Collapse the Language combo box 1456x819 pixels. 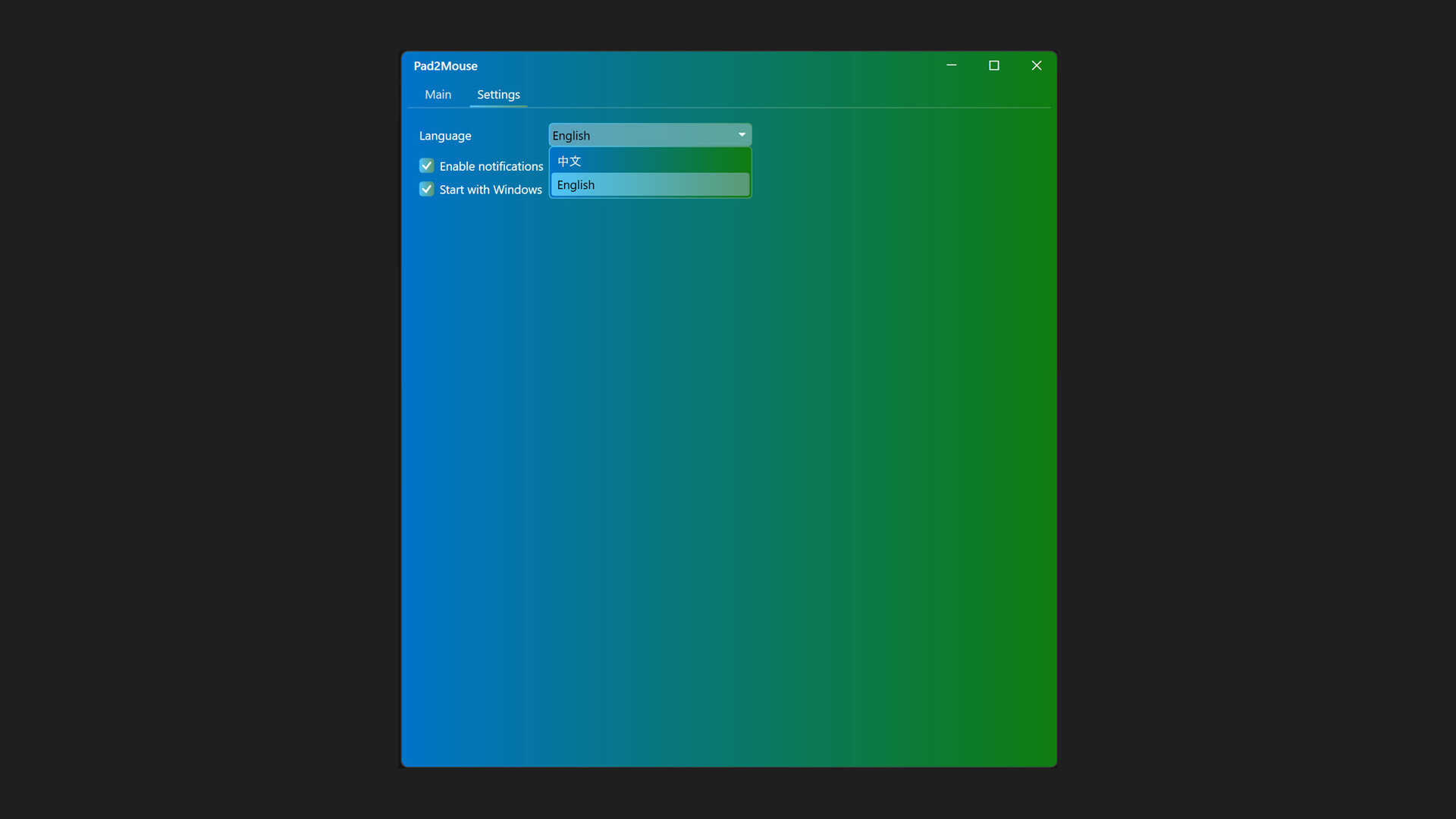pos(650,135)
